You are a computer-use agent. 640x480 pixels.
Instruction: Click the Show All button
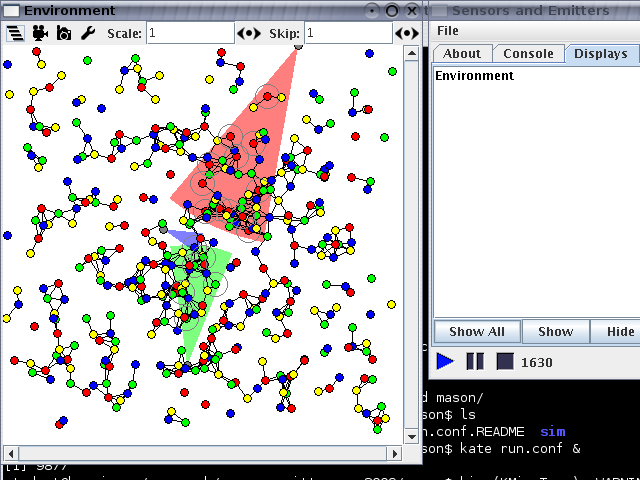pyautogui.click(x=476, y=331)
